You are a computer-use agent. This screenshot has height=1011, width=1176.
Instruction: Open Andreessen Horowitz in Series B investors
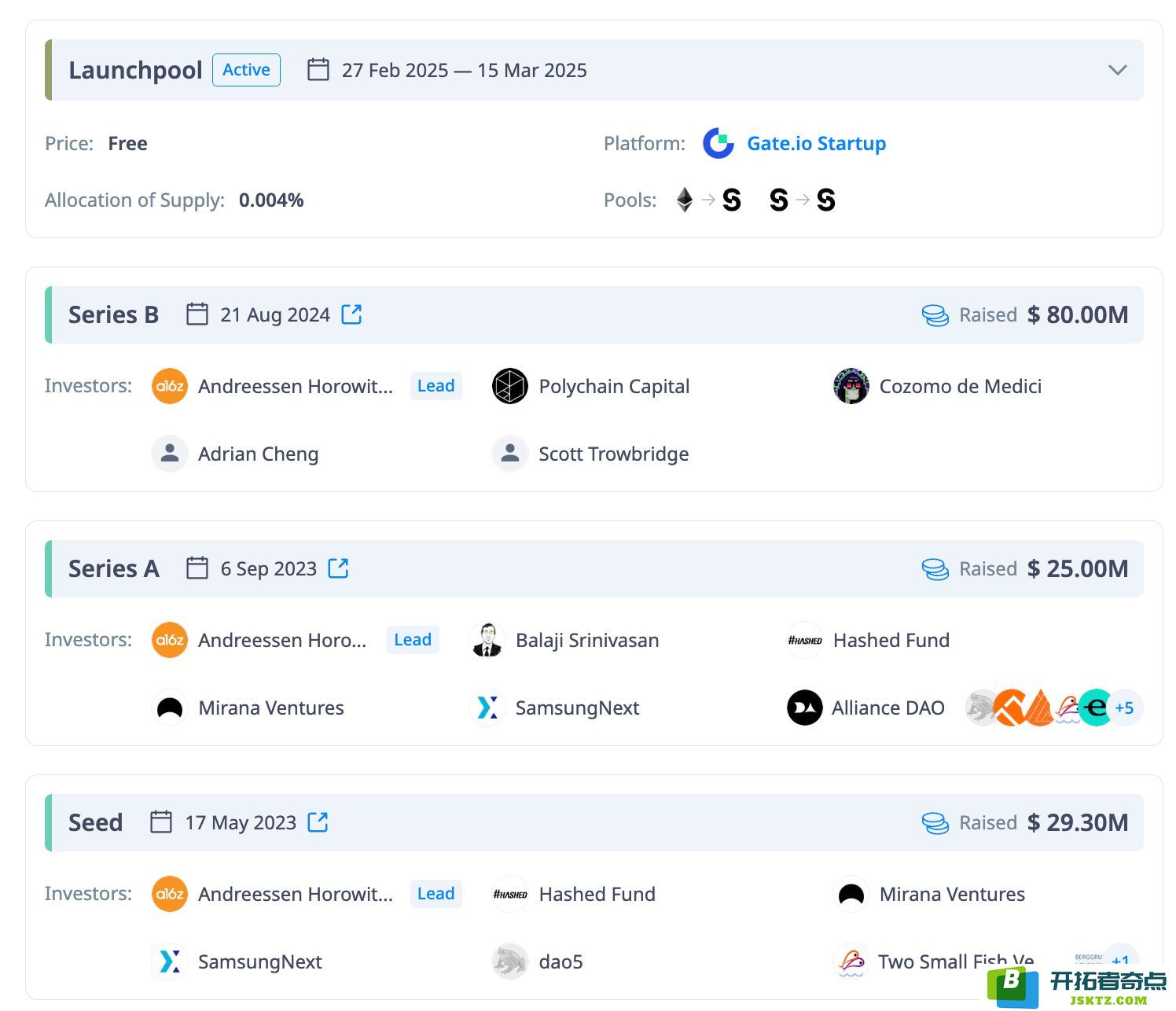[295, 386]
